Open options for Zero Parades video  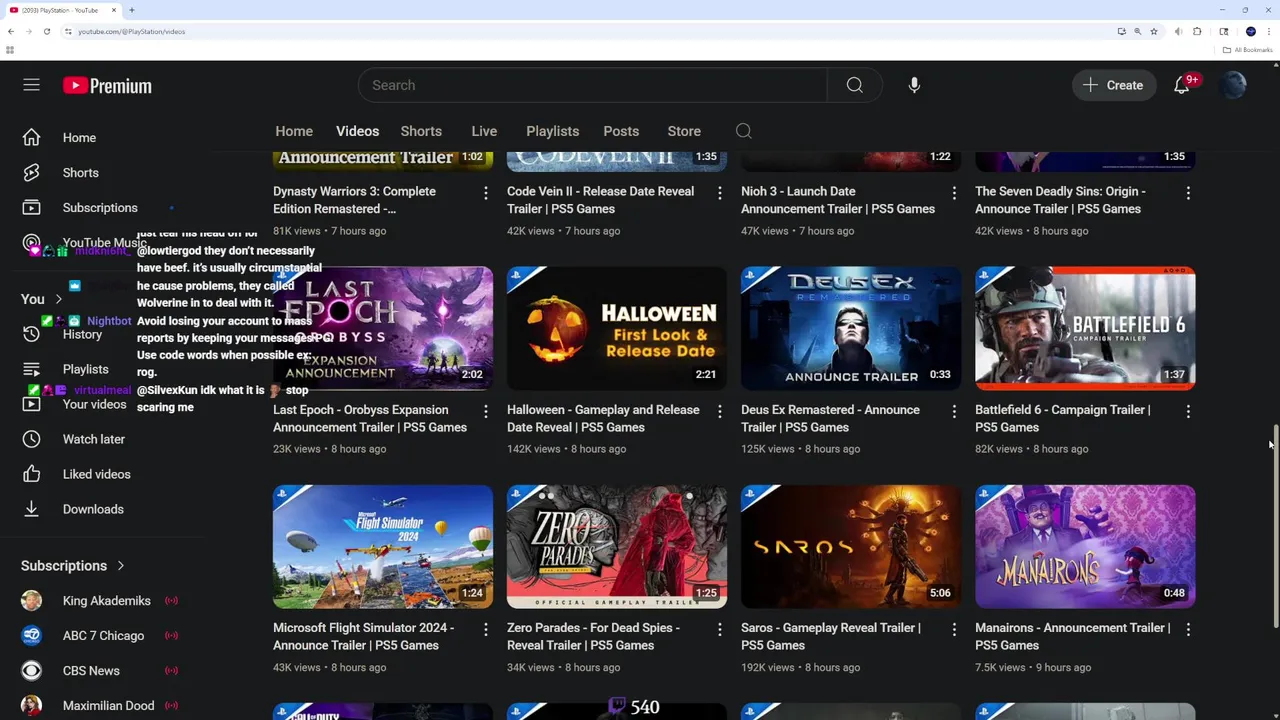coord(719,629)
